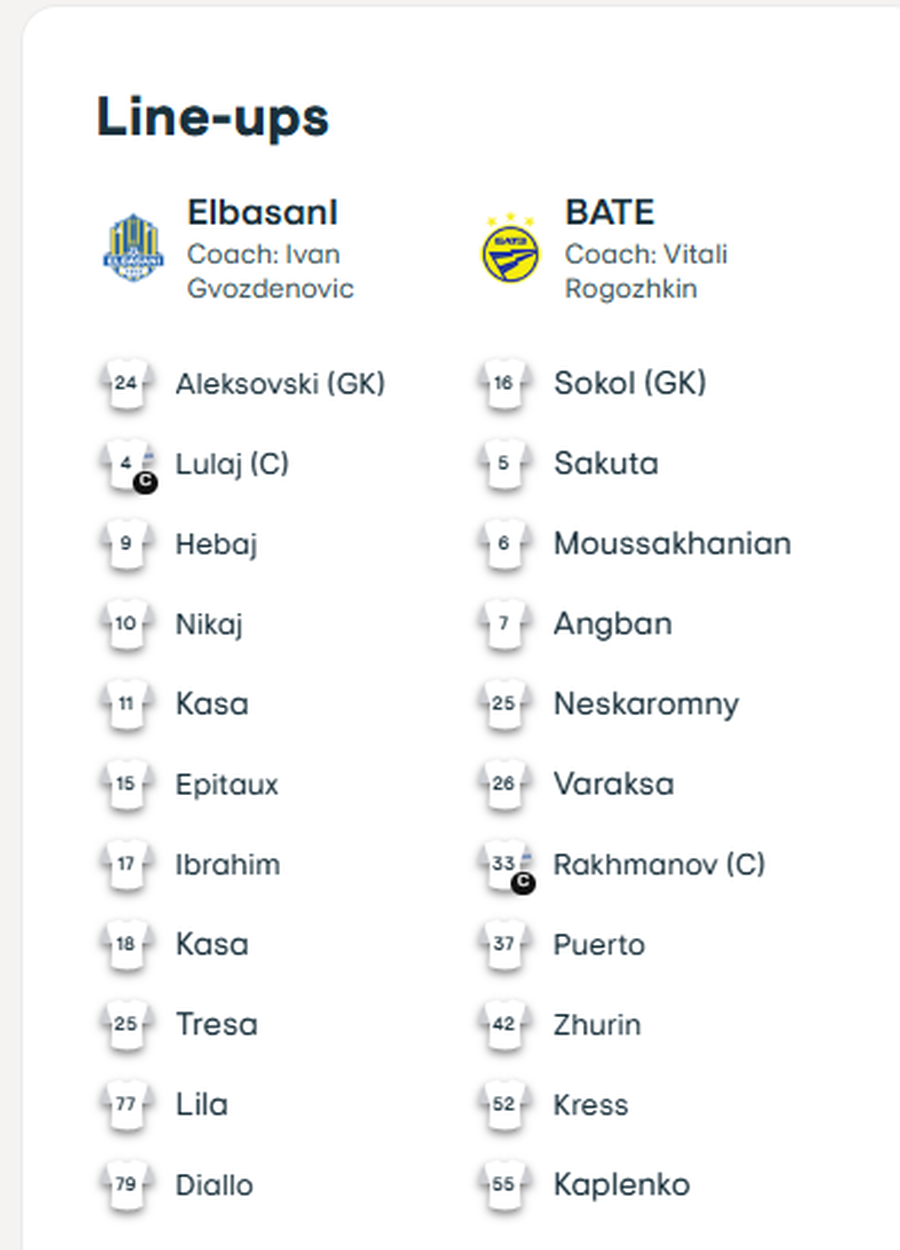Select player Puerto in BATE lineup
This screenshot has height=1250, width=900.
(599, 945)
